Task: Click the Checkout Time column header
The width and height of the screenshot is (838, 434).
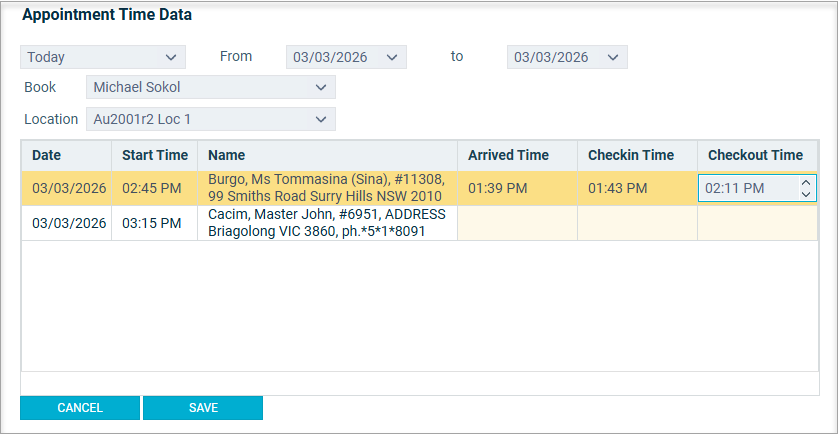Action: click(757, 155)
